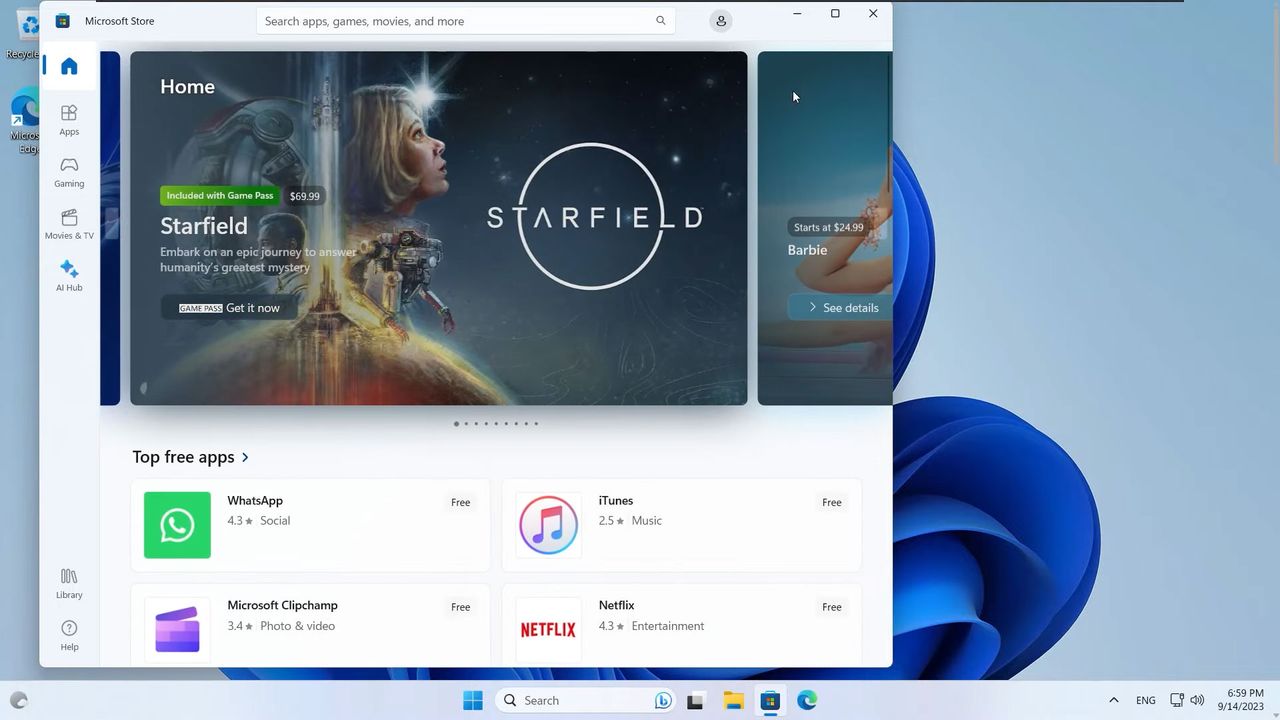Open the iTunes app listing

point(681,525)
